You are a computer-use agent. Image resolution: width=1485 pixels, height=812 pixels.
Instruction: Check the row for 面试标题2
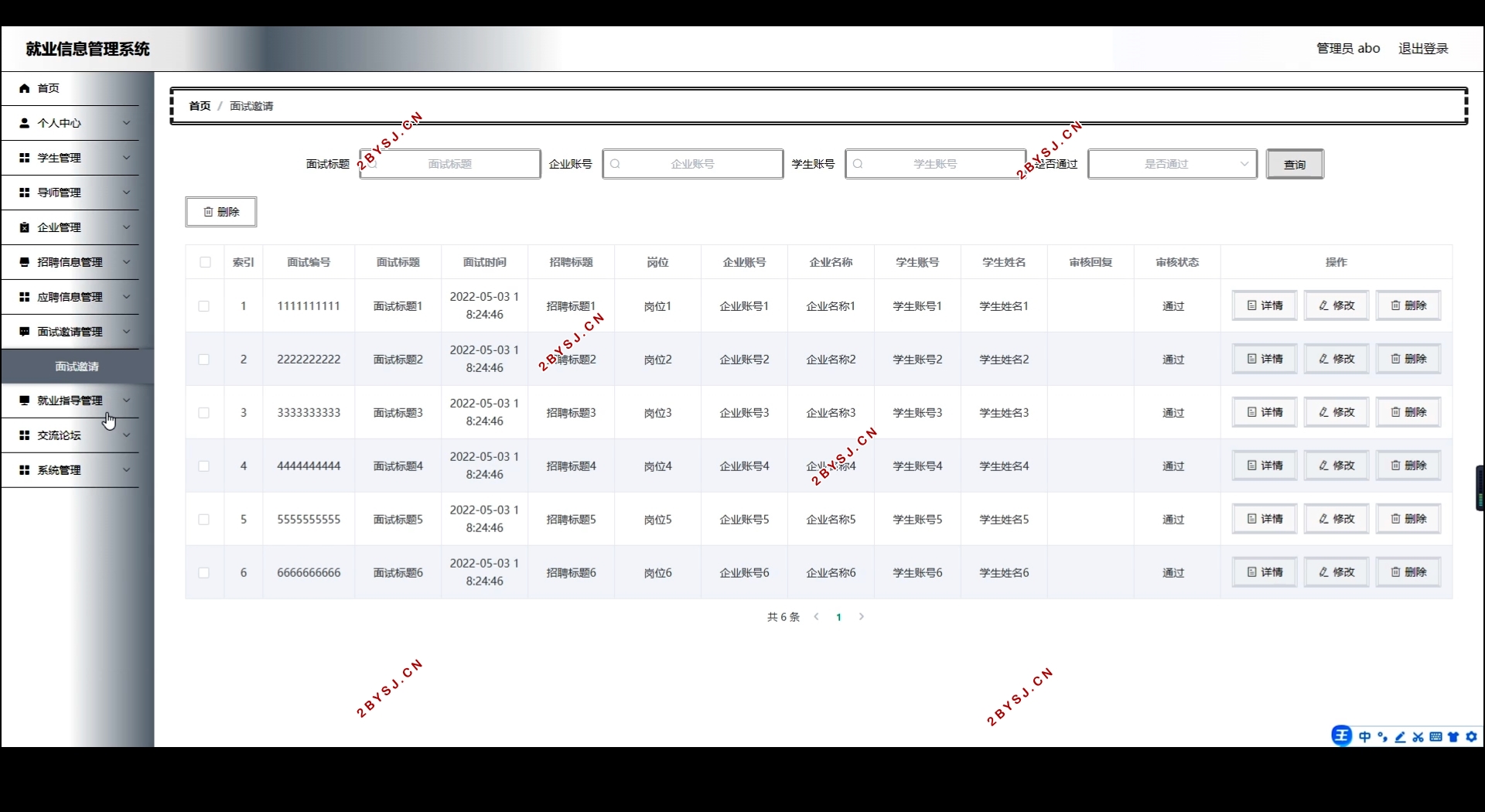(204, 360)
